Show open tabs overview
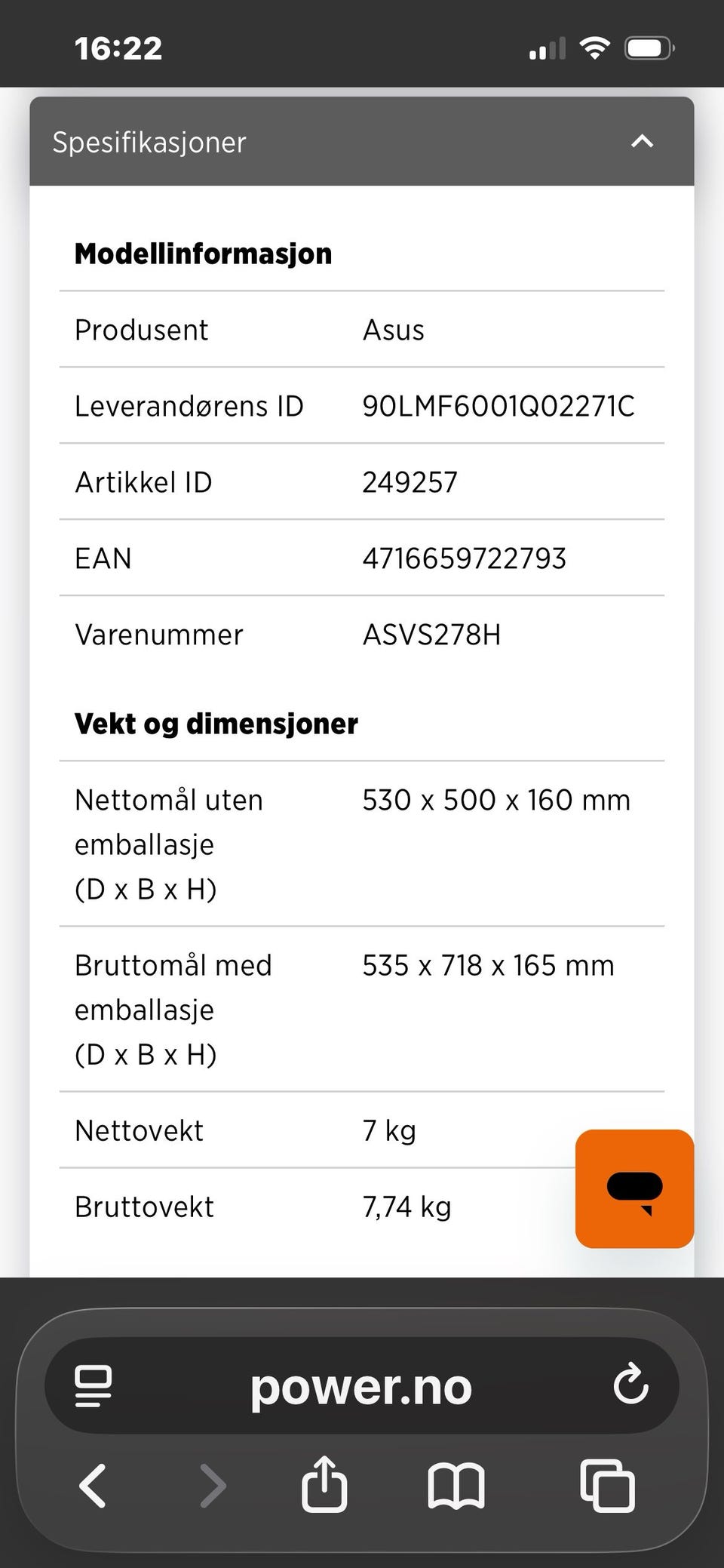This screenshot has width=724, height=1568. (x=607, y=1485)
